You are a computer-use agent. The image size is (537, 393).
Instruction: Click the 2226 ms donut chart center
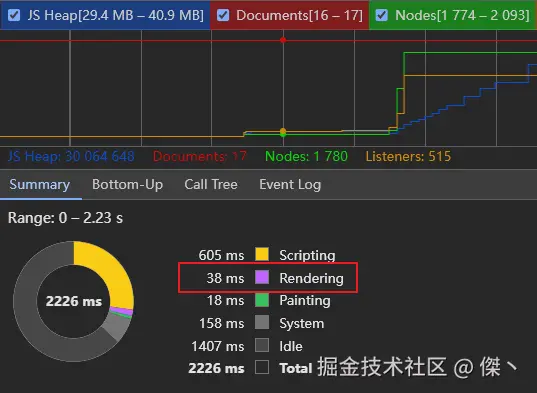pyautogui.click(x=74, y=301)
